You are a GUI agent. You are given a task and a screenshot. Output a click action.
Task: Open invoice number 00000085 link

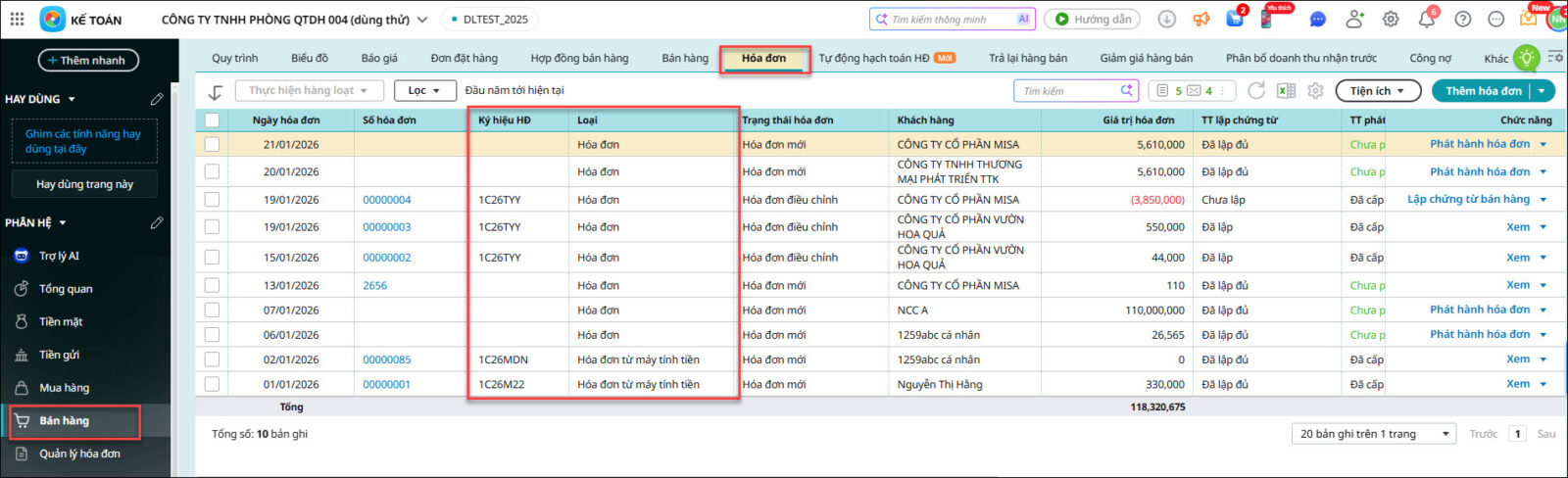click(x=386, y=359)
